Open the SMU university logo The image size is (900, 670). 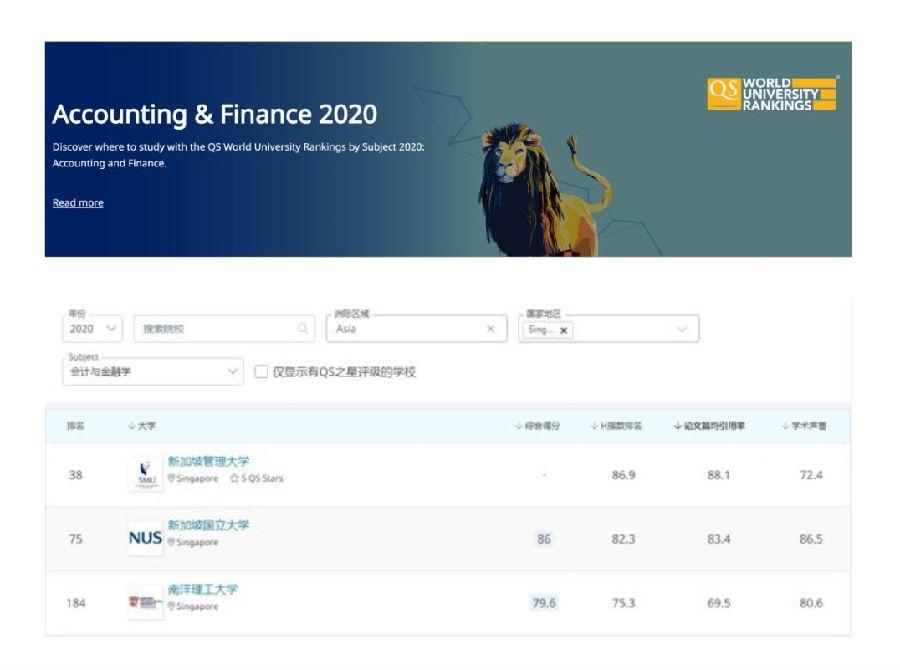[x=145, y=475]
